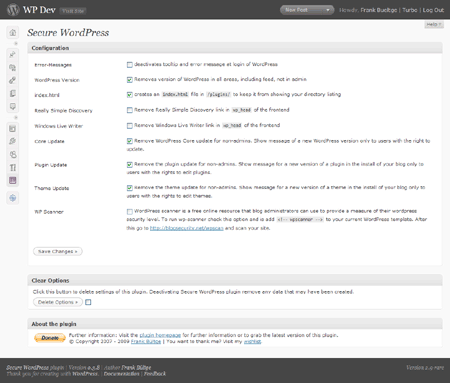The height and width of the screenshot is (383, 450).
Task: Open the Appearance icon in sidebar
Action: [13, 128]
